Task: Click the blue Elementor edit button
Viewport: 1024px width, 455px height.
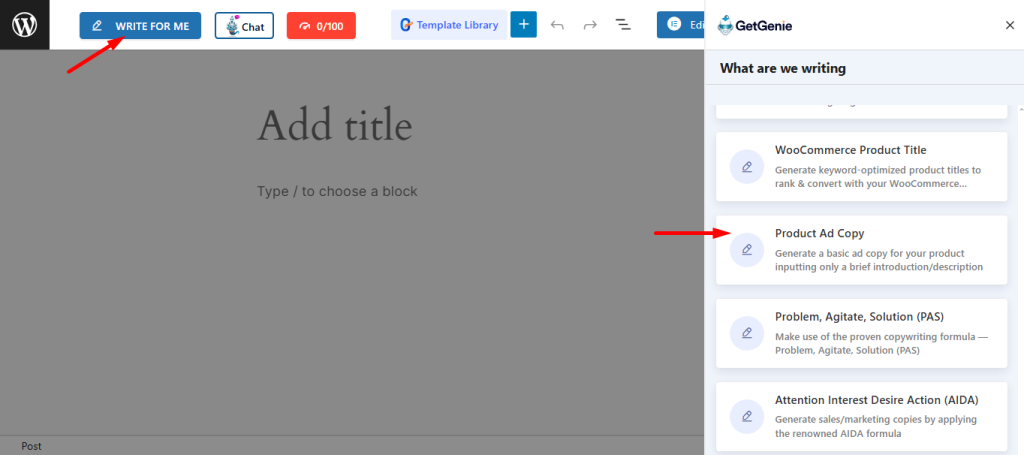Action: [x=681, y=25]
